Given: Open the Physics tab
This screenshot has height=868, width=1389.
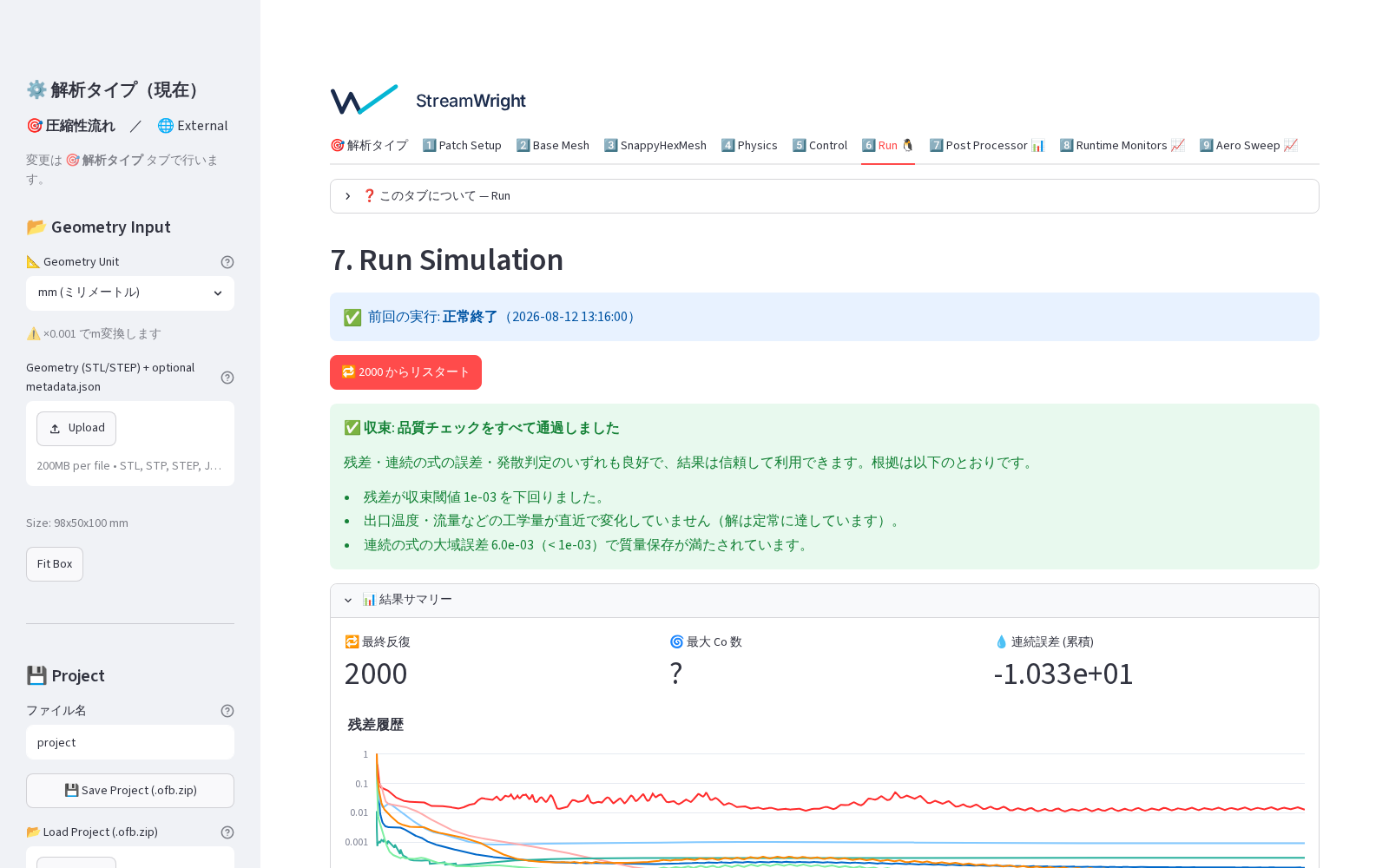Looking at the screenshot, I should click(x=749, y=146).
